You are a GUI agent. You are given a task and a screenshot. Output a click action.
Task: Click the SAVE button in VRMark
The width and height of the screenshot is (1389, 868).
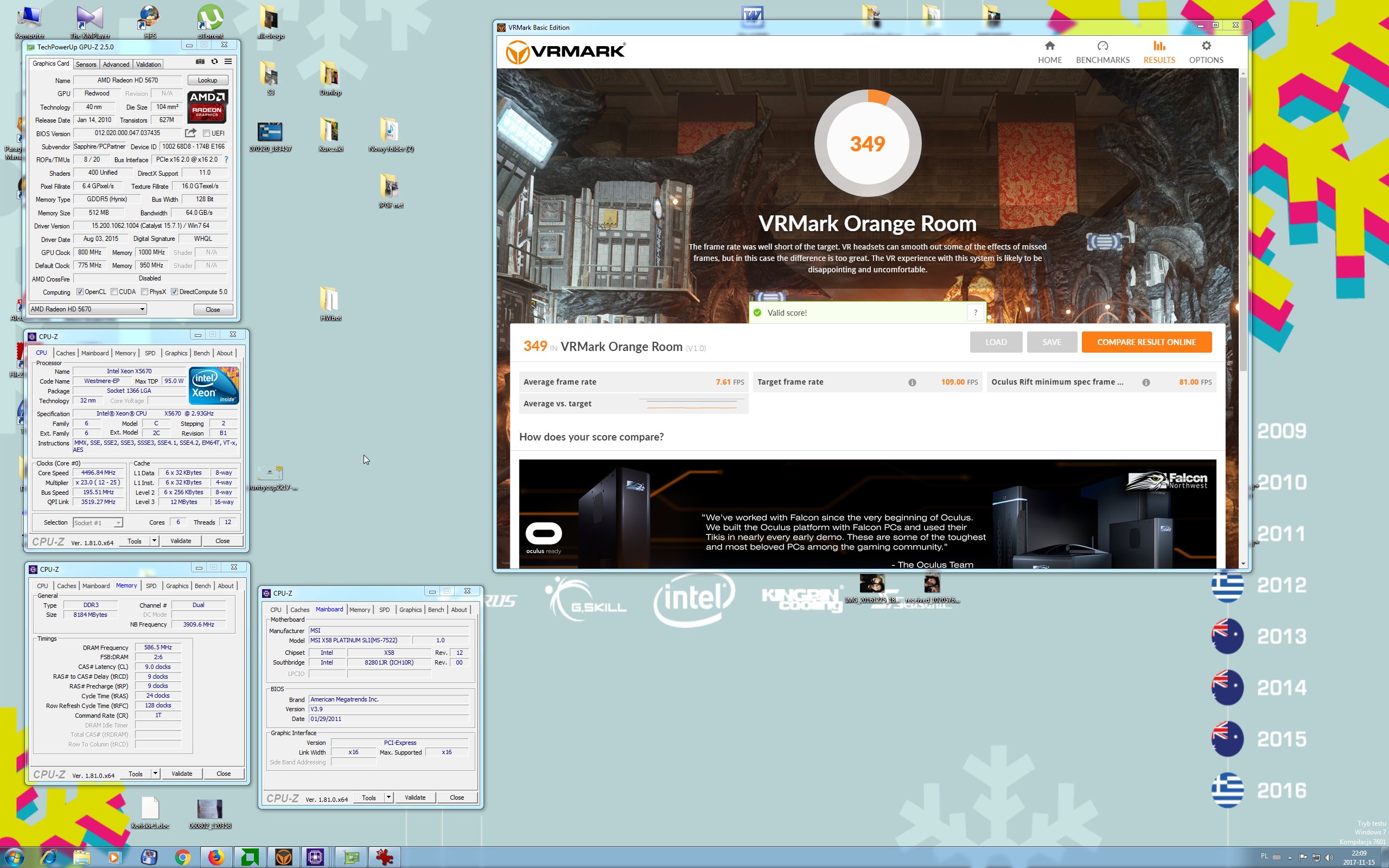tap(1052, 342)
